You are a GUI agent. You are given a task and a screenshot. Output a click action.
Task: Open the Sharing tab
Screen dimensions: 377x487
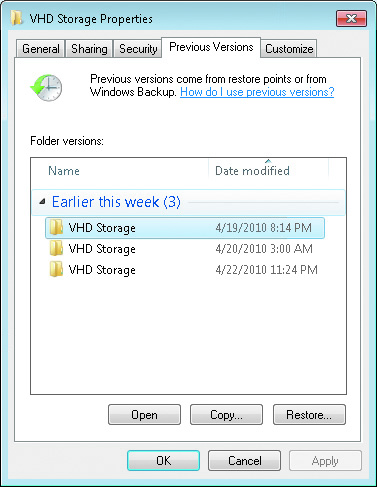pos(89,49)
